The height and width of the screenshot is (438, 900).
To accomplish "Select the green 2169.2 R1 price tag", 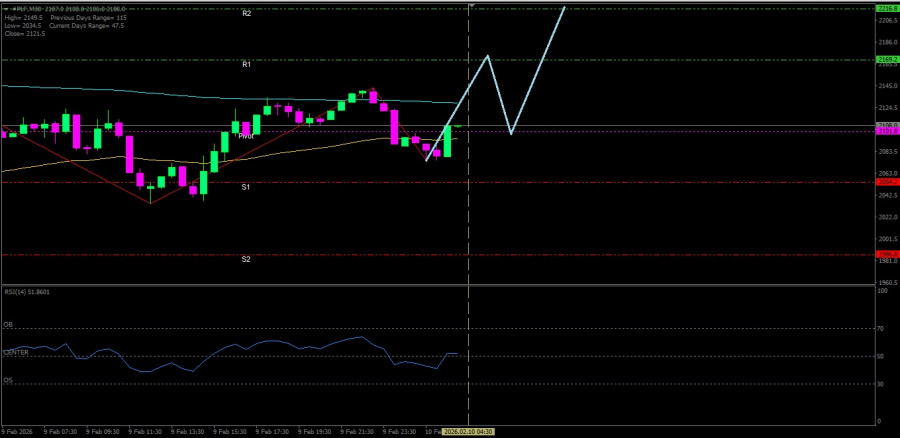I will tap(886, 60).
